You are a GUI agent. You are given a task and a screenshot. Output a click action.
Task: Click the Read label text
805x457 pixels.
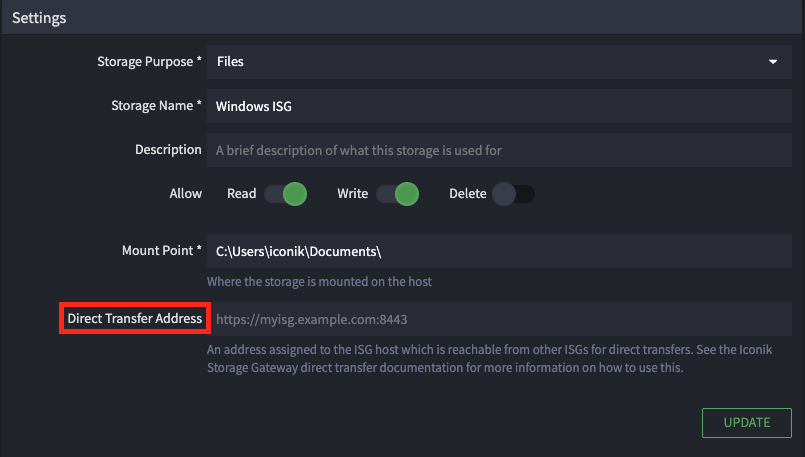241,194
